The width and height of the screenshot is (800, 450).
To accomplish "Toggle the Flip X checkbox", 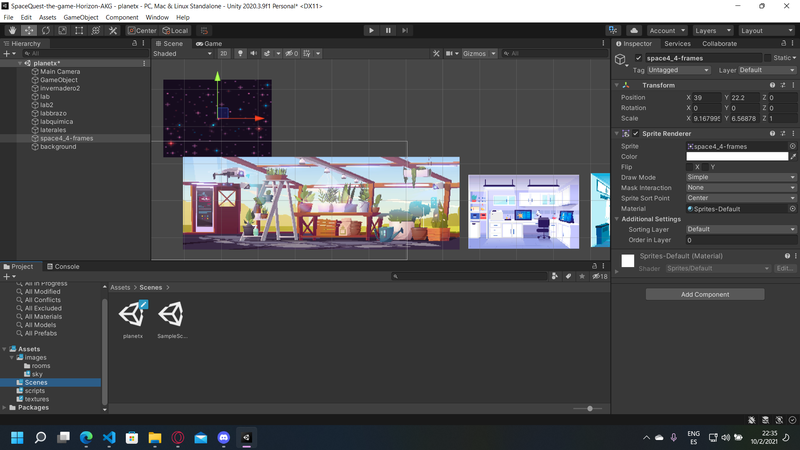I will pos(689,167).
